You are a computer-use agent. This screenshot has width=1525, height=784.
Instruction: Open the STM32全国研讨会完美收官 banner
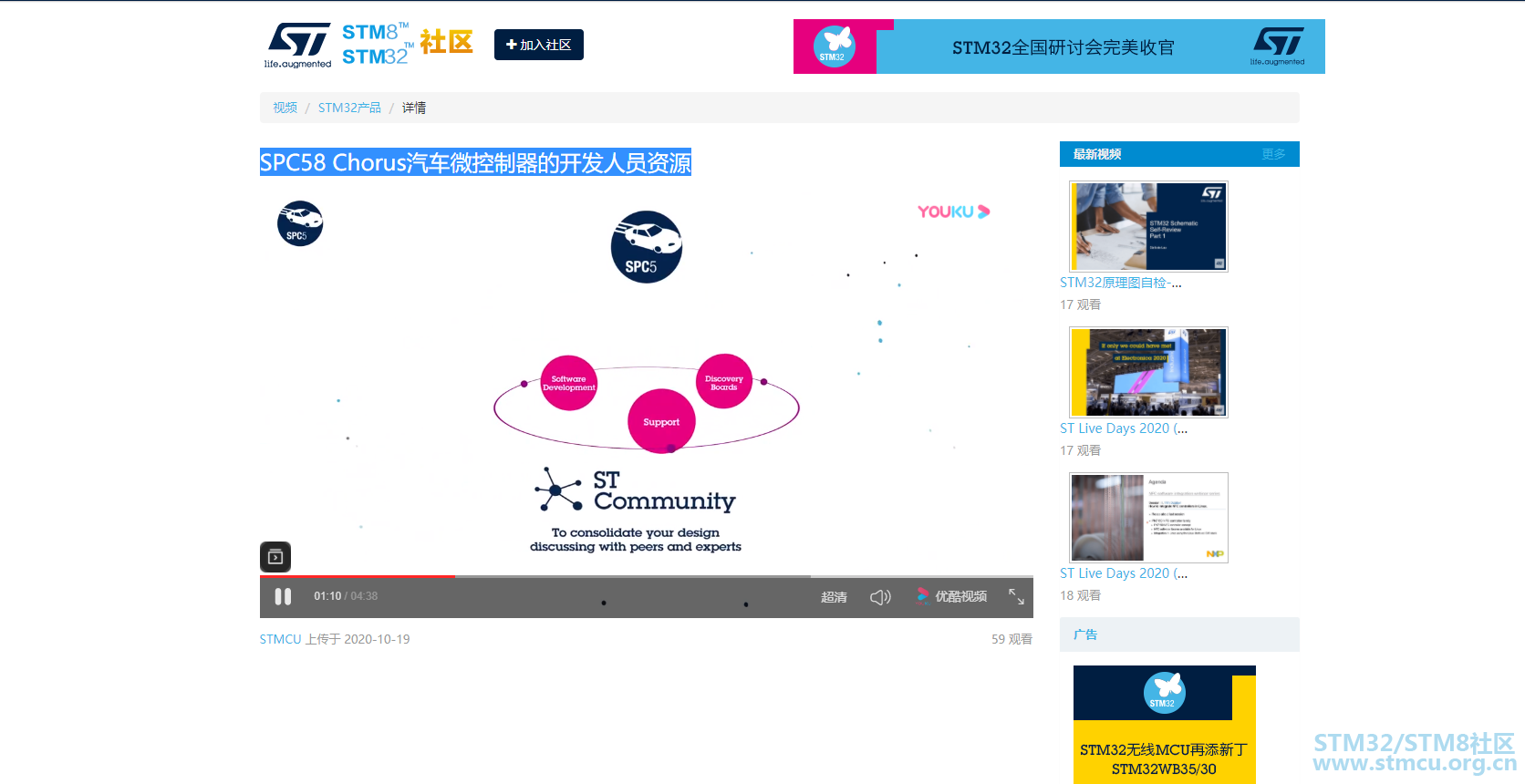pyautogui.click(x=1059, y=46)
